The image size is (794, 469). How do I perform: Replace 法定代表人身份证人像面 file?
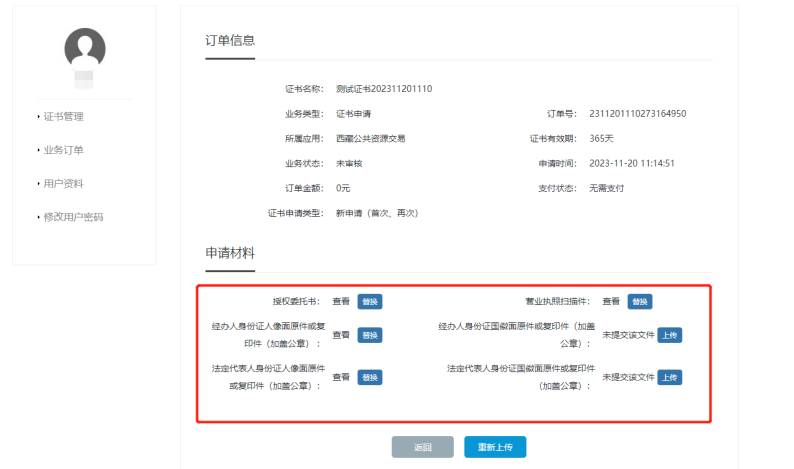370,377
